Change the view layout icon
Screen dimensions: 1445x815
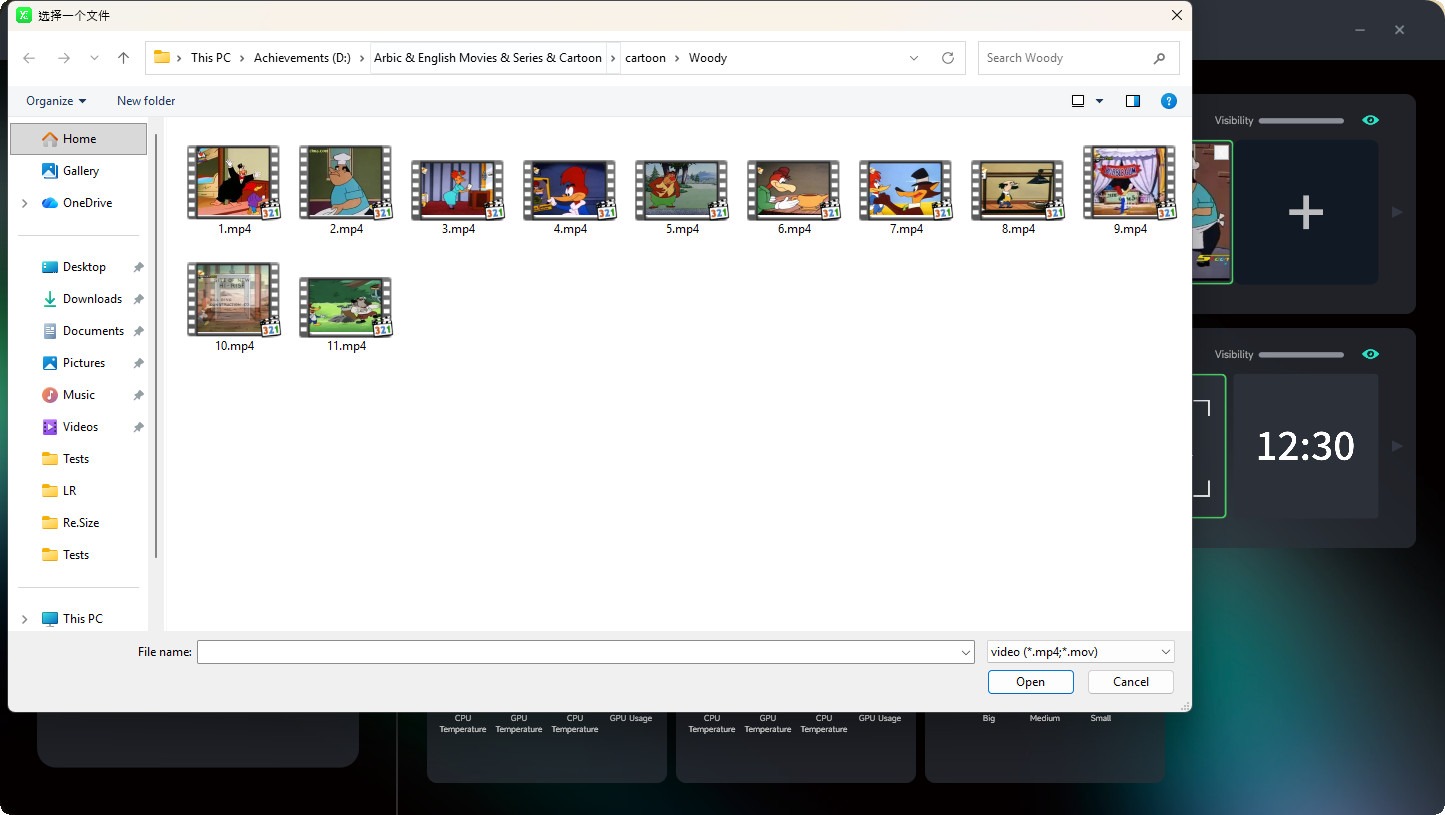click(x=1078, y=101)
